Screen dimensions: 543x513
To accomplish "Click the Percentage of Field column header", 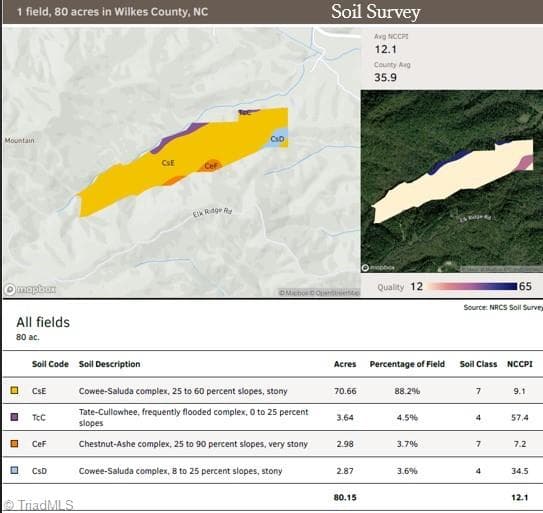I will point(407,364).
